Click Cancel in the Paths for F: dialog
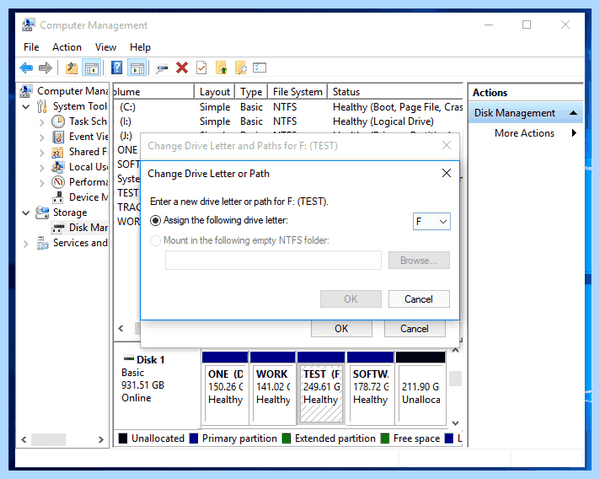 point(415,329)
